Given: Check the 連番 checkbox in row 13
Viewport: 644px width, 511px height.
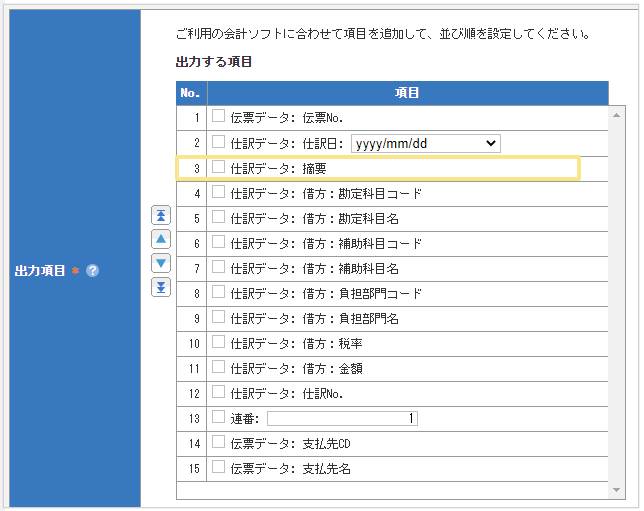Looking at the screenshot, I should 219,418.
